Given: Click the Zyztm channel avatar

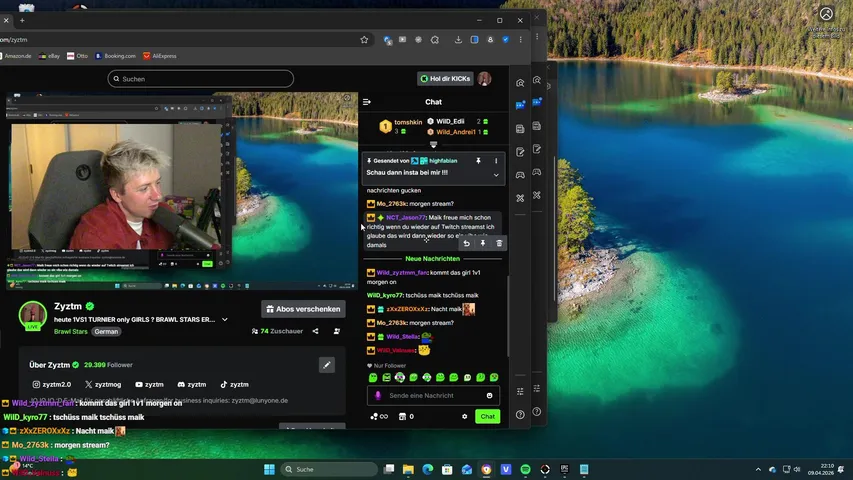Looking at the screenshot, I should pyautogui.click(x=33, y=315).
